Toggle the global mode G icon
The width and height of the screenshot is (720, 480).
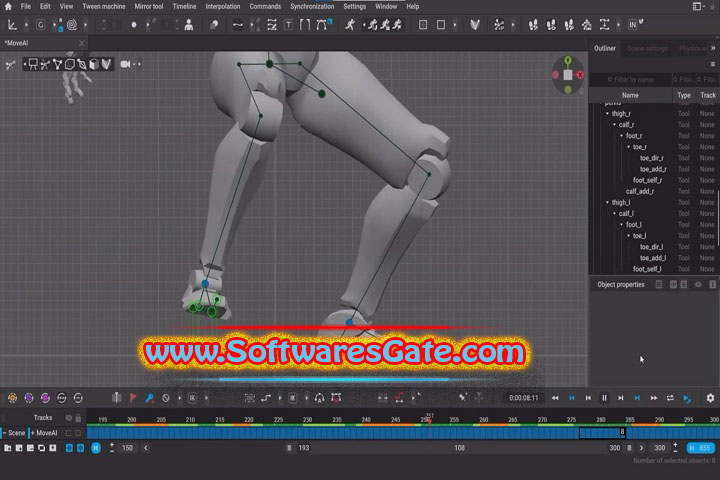(40, 25)
